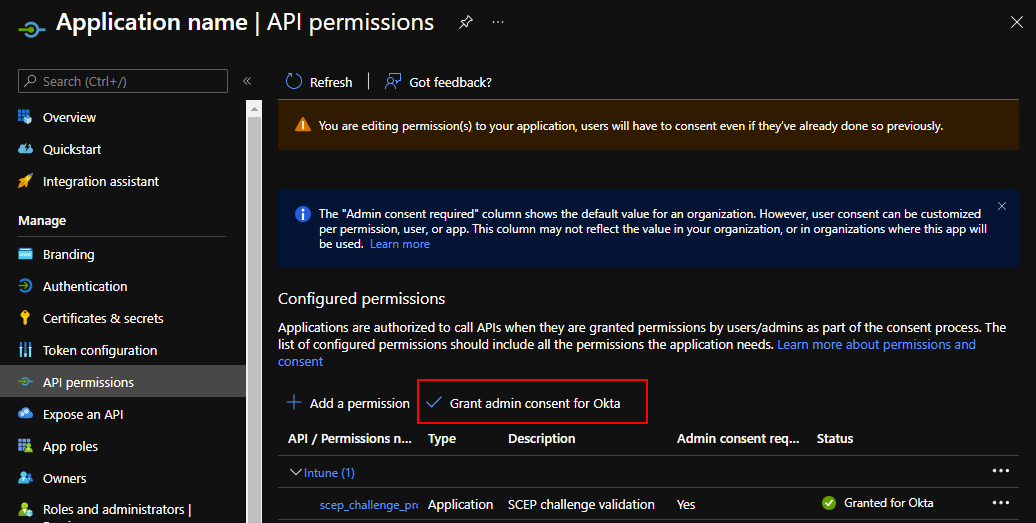The width and height of the screenshot is (1036, 523).
Task: Click the App roles icon
Action: 25,446
